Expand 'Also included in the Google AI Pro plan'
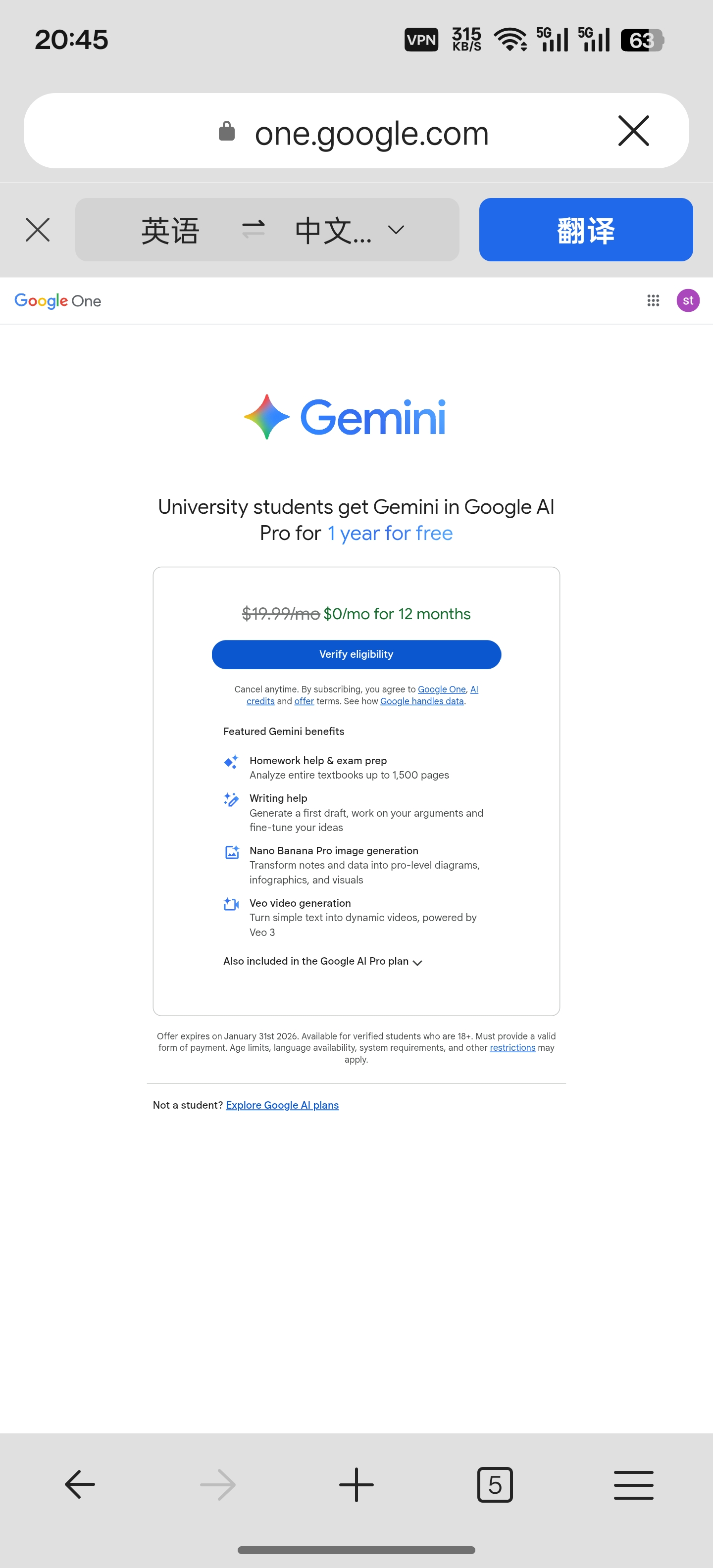Screen dimensions: 713x1568 coord(323,961)
